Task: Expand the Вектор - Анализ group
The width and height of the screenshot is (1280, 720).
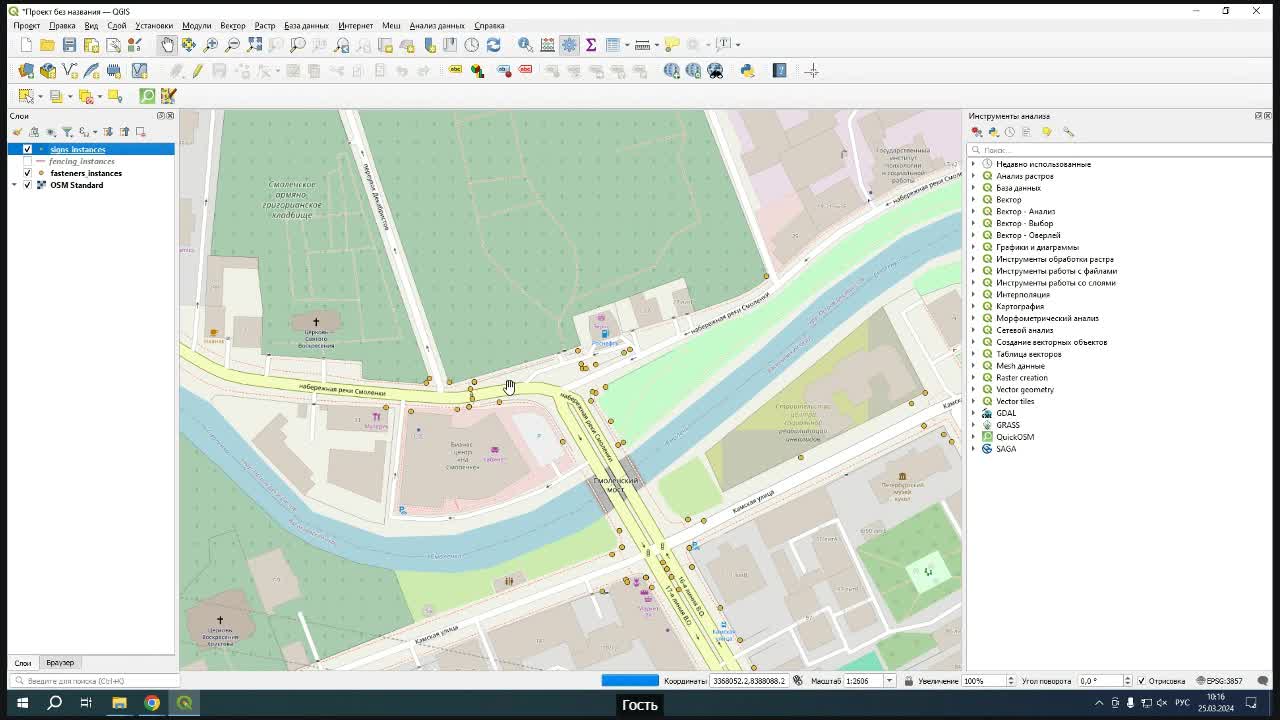Action: point(974,211)
